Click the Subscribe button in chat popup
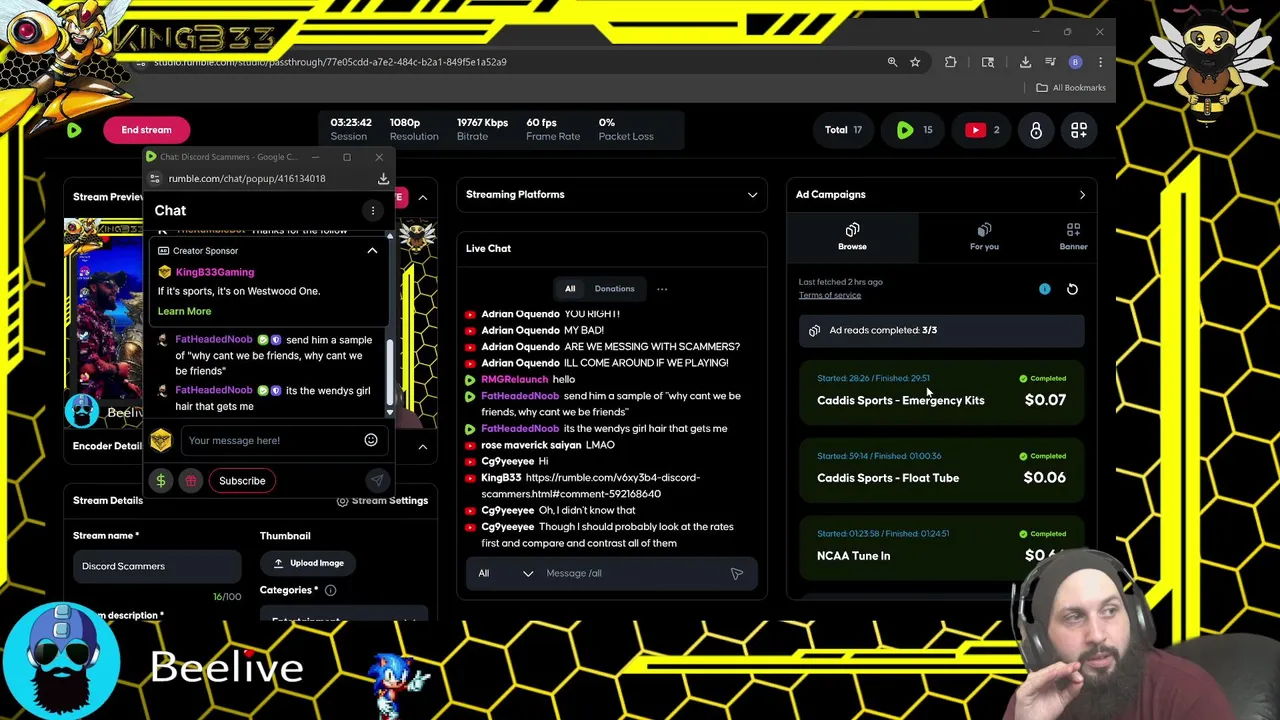 [x=242, y=481]
